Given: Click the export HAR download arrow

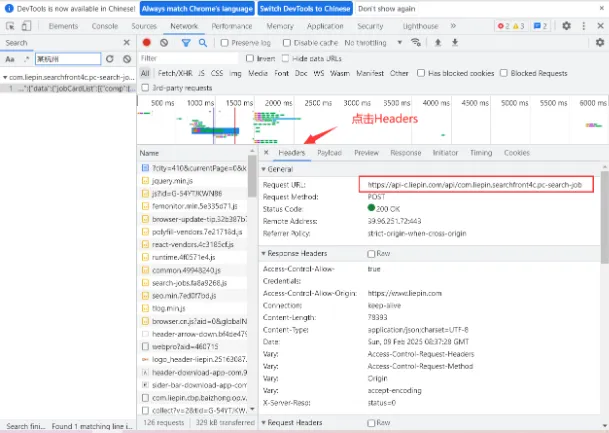Looking at the screenshot, I should click(455, 42).
